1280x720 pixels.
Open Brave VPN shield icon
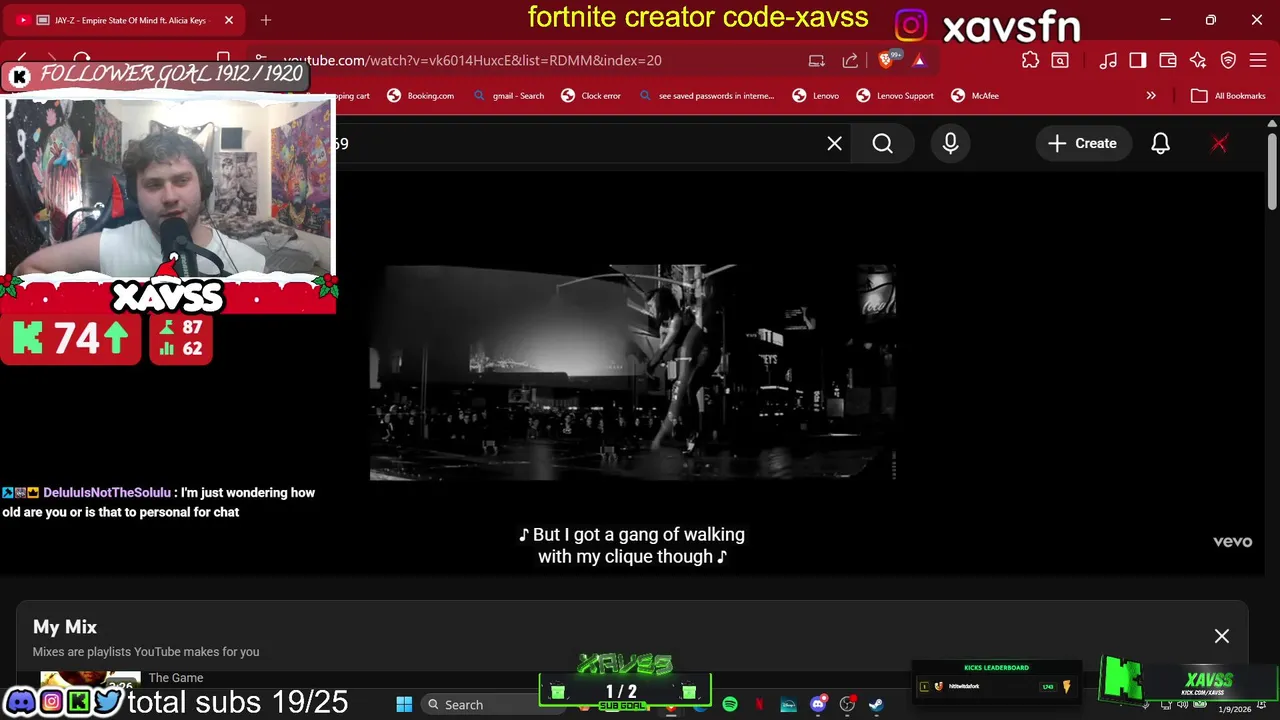pyautogui.click(x=1228, y=60)
